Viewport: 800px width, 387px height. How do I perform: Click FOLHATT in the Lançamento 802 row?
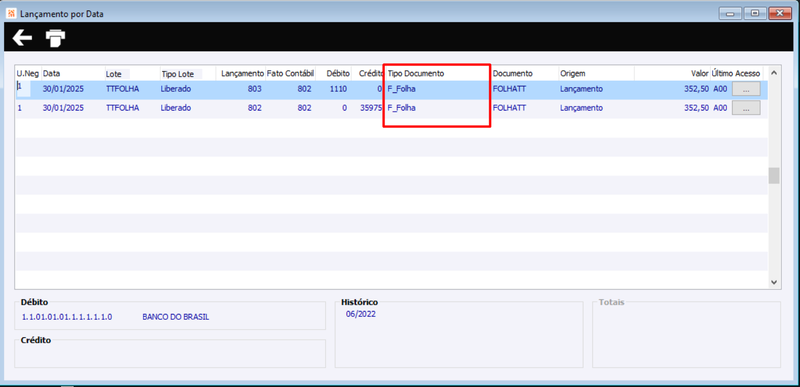coord(509,108)
